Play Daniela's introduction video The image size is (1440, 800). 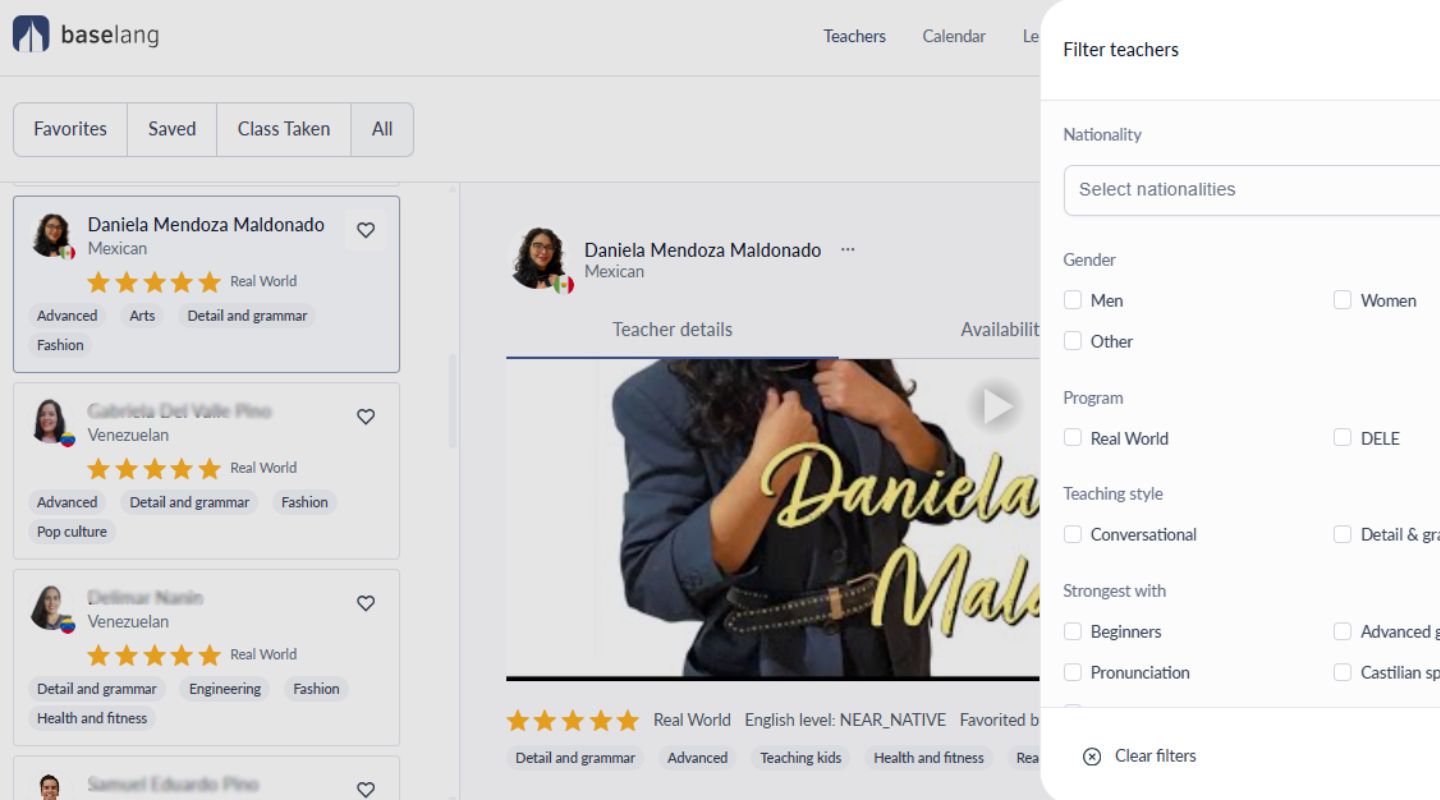995,407
